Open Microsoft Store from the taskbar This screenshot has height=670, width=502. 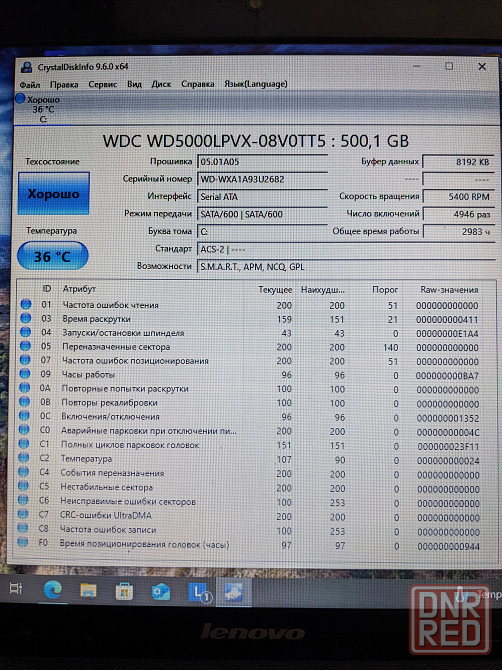tap(124, 591)
